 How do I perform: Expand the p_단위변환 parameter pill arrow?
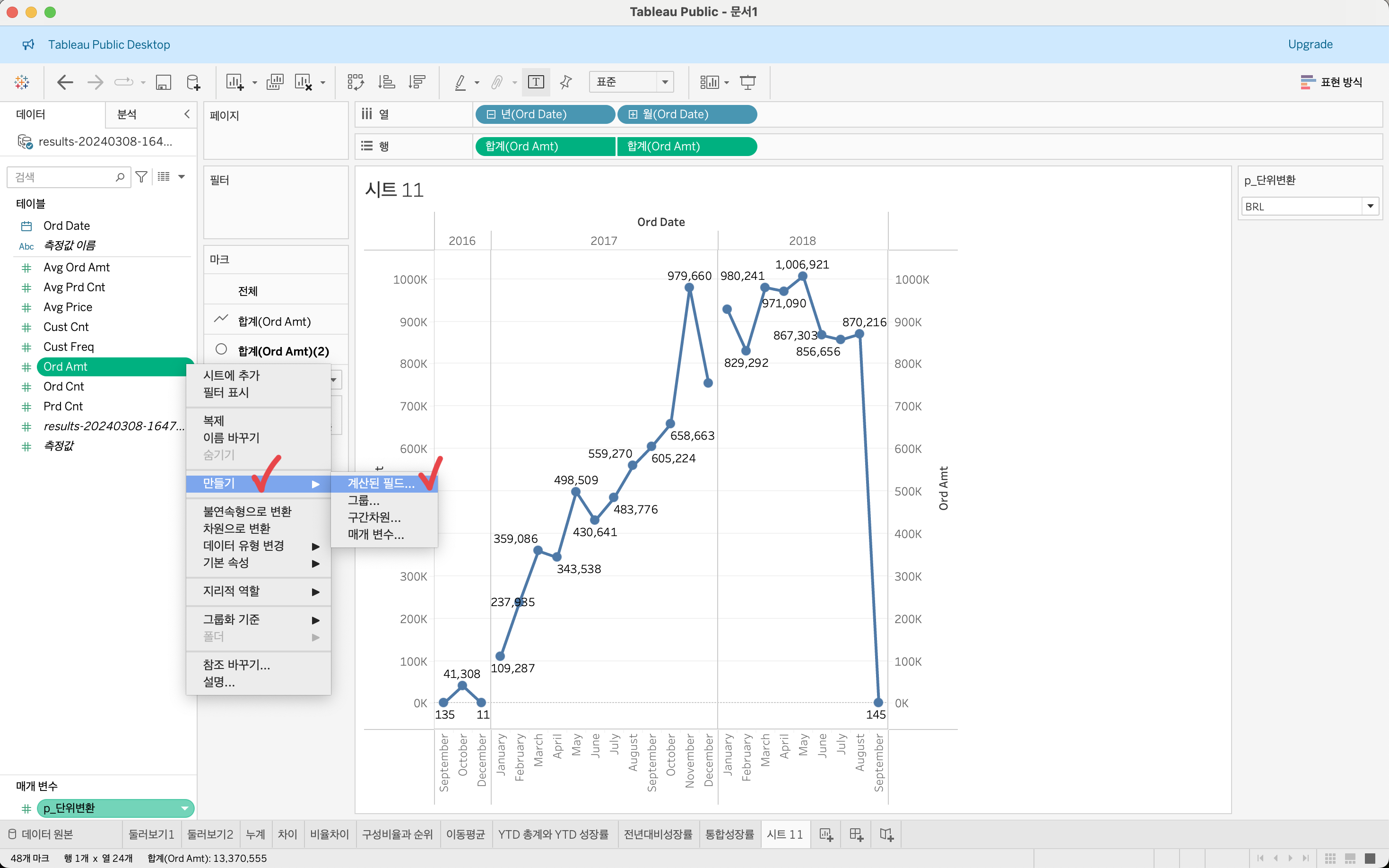pos(184,808)
